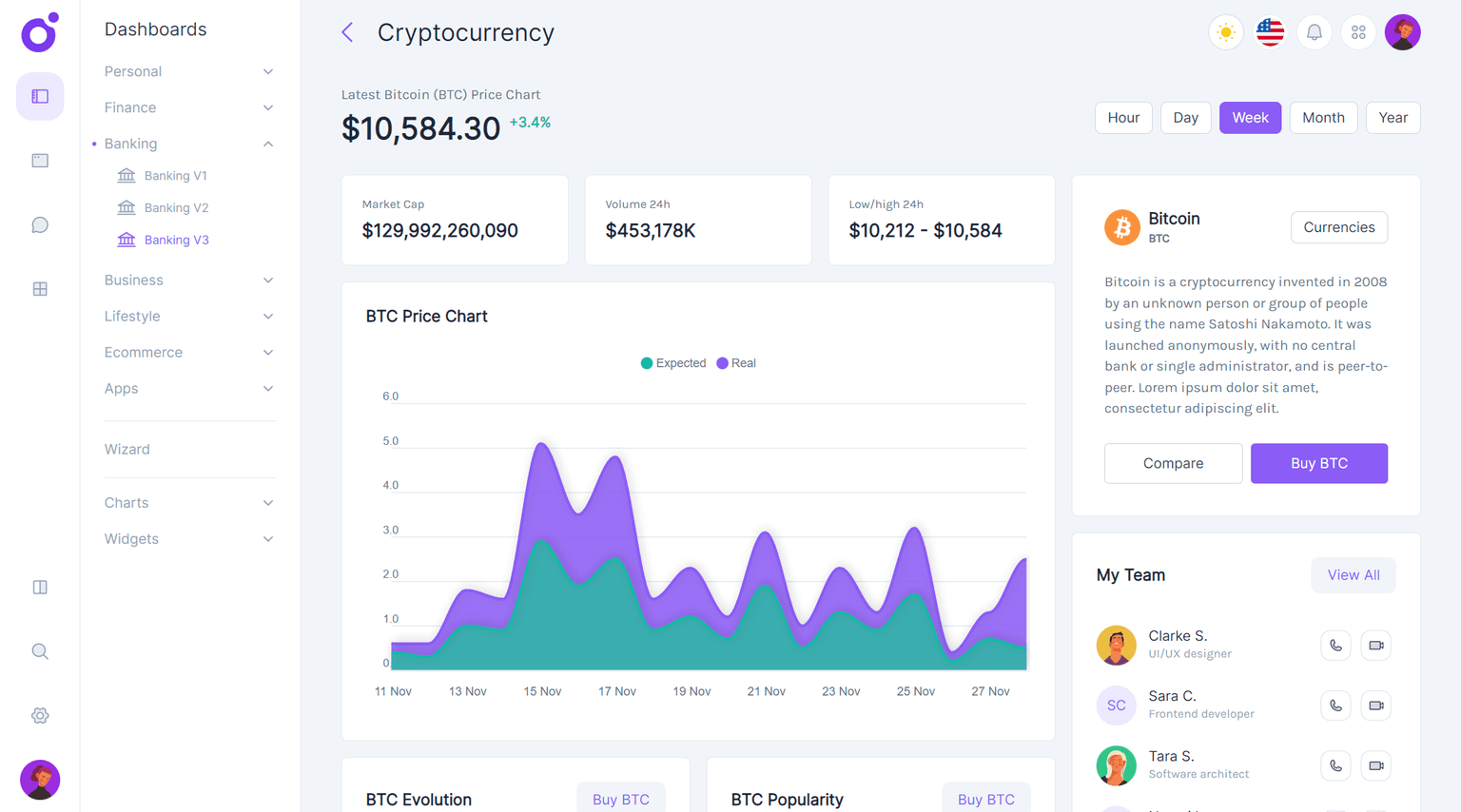
Task: Expand the Finance section
Action: point(186,107)
